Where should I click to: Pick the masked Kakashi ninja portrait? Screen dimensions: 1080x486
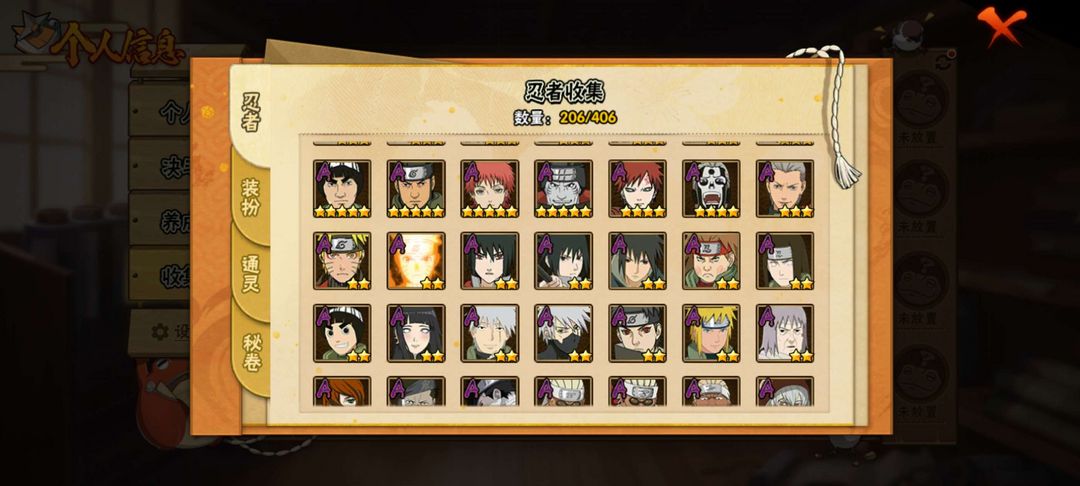tap(563, 333)
